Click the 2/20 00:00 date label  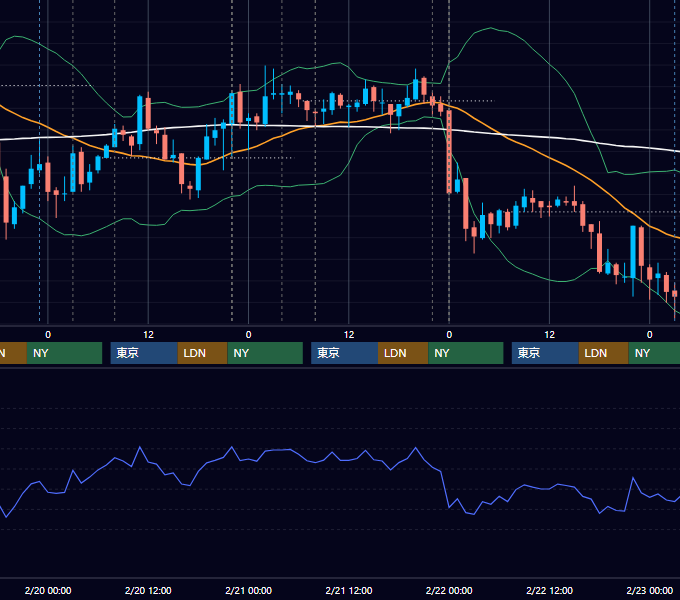(48, 590)
